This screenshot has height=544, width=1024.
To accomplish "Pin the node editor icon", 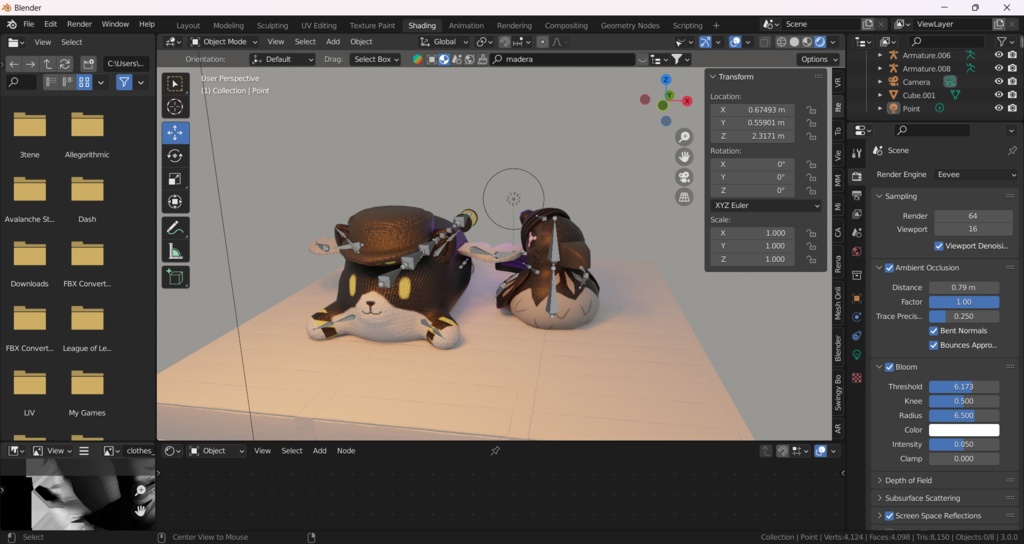I will coord(495,451).
